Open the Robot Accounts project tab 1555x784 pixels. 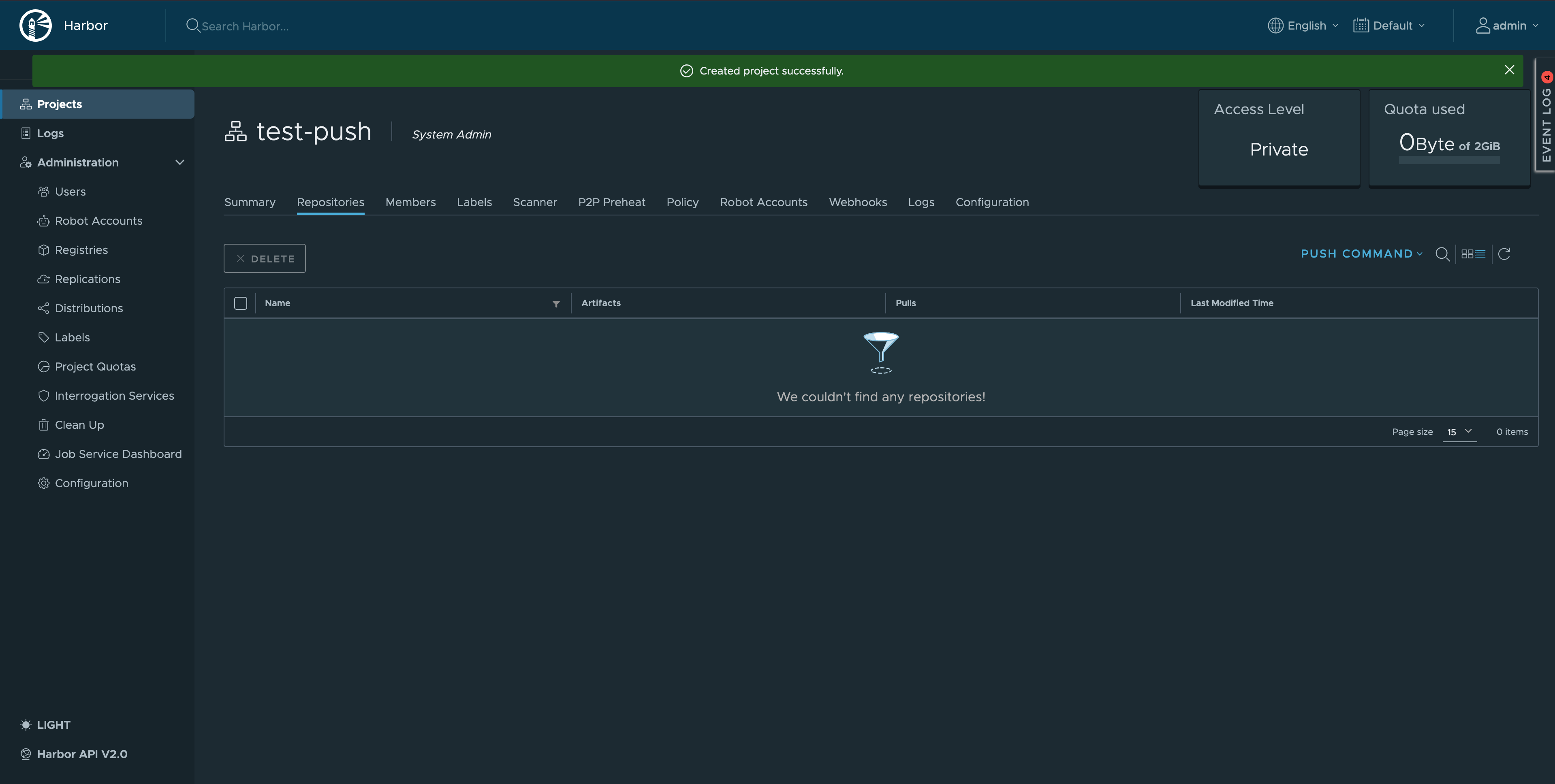tap(763, 202)
